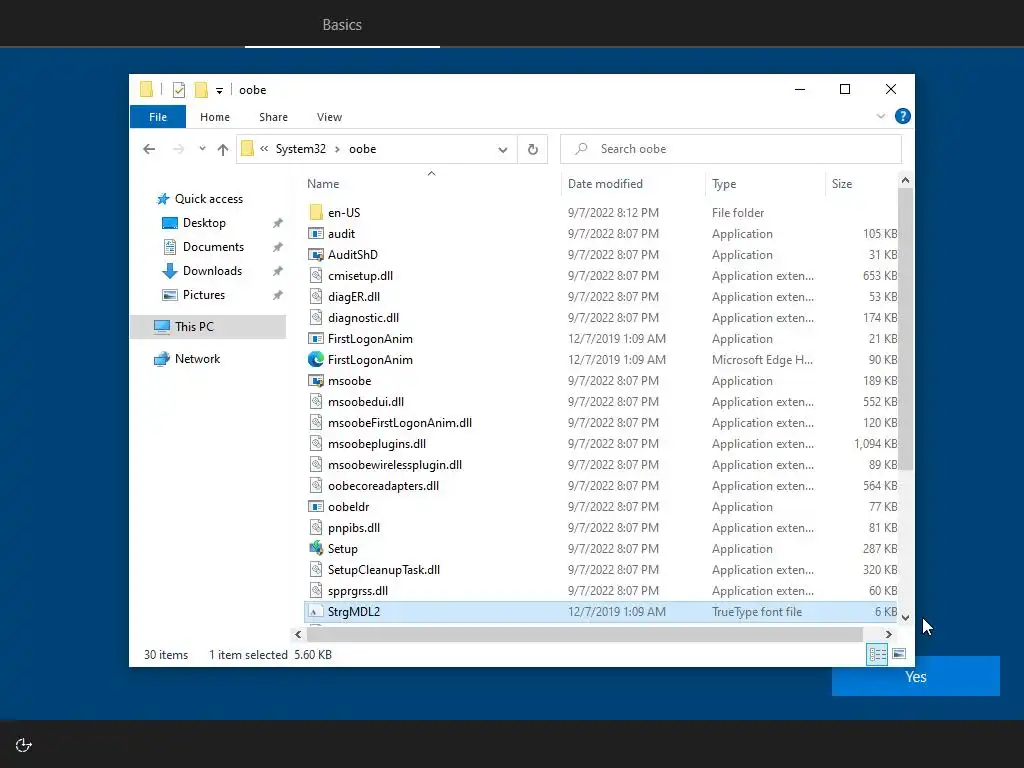Viewport: 1024px width, 768px height.
Task: Click the breadcrumb chevron after System32
Action: pyautogui.click(x=337, y=150)
